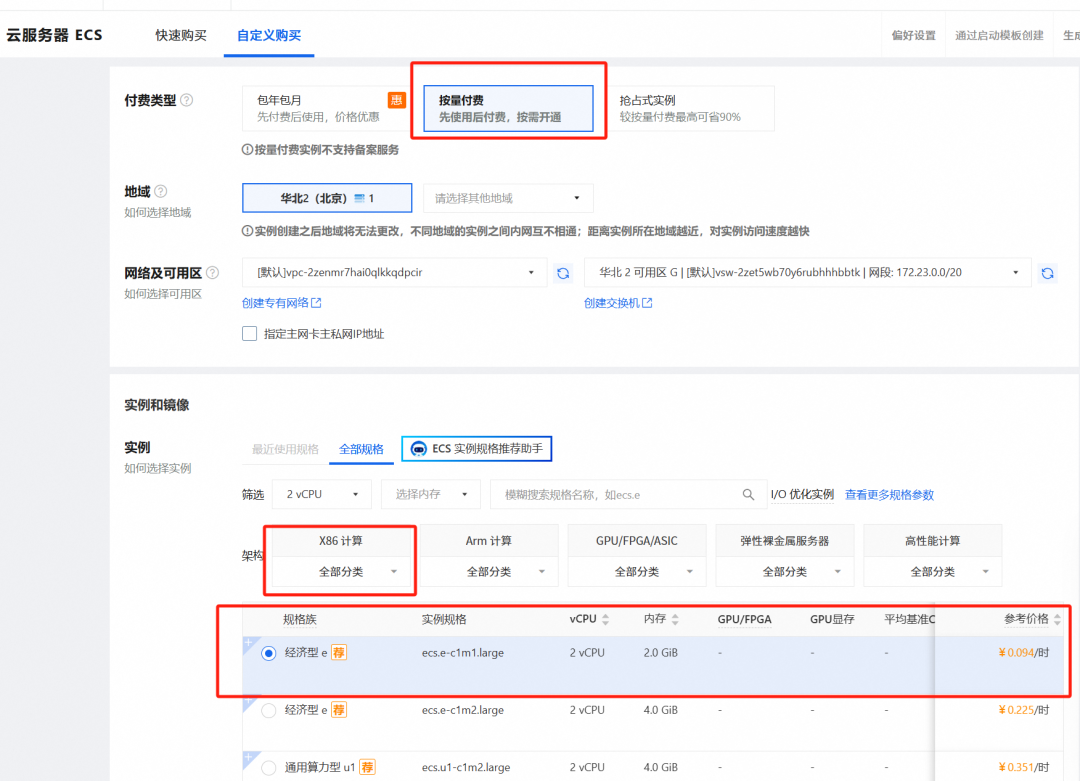Click the 荐 badge on ecs.e-c1m2.large row

[339, 710]
